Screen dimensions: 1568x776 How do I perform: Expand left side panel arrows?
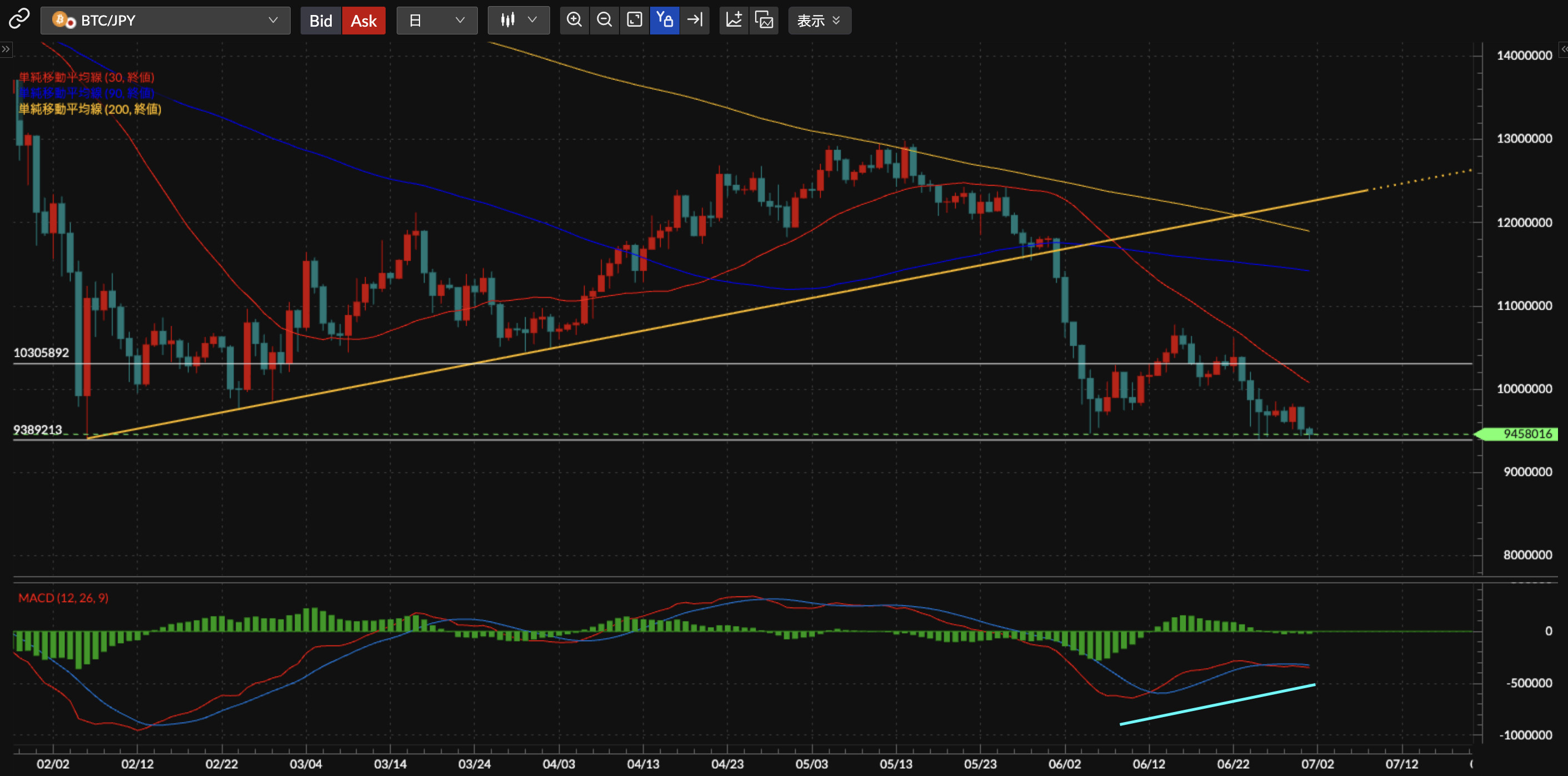(6, 49)
